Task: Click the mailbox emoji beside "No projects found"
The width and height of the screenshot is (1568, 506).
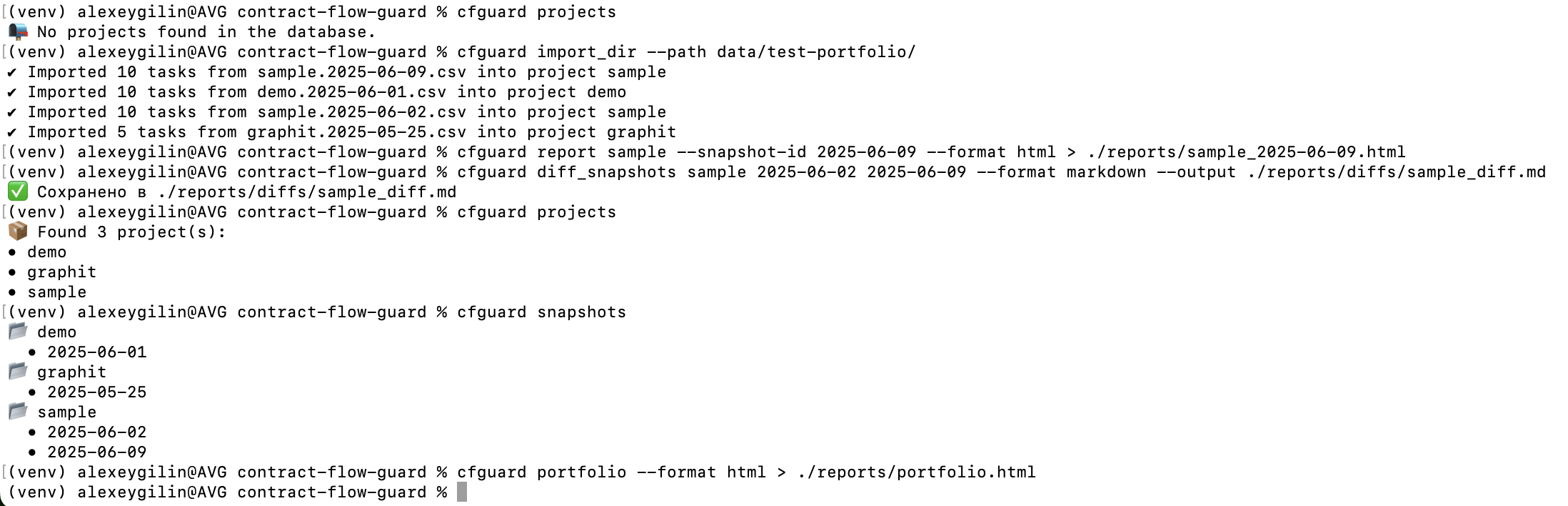Action: 19,32
